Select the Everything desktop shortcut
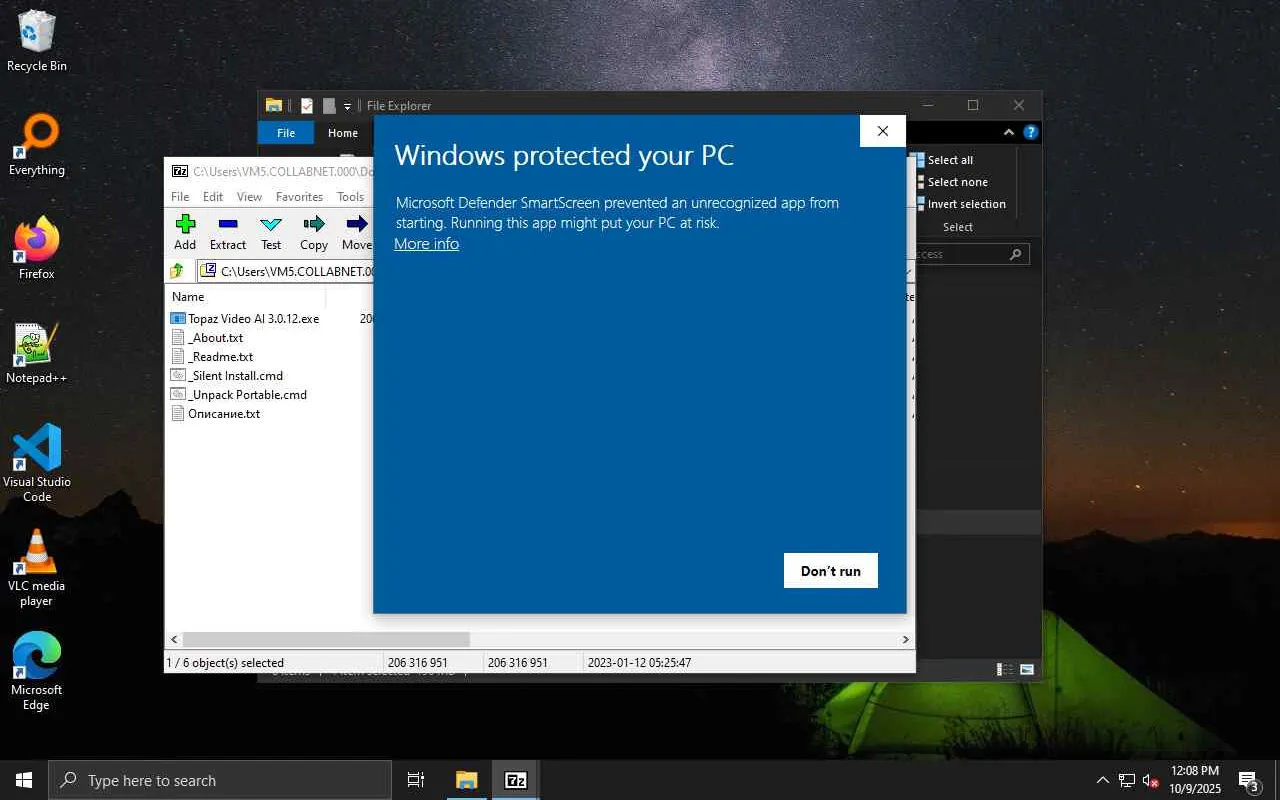 point(37,145)
